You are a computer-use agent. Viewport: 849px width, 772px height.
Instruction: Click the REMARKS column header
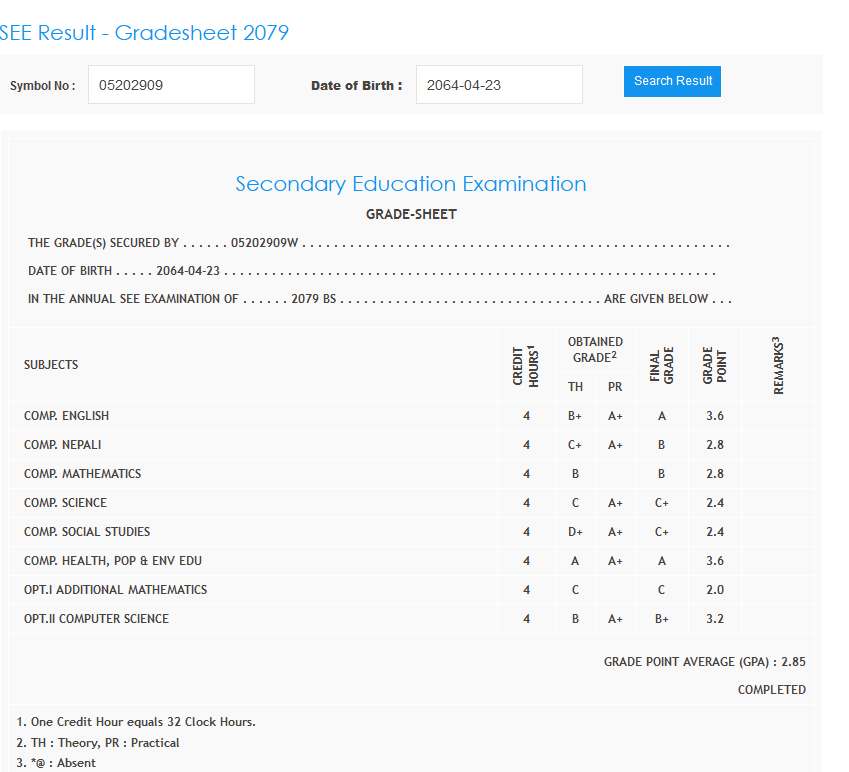(x=778, y=365)
